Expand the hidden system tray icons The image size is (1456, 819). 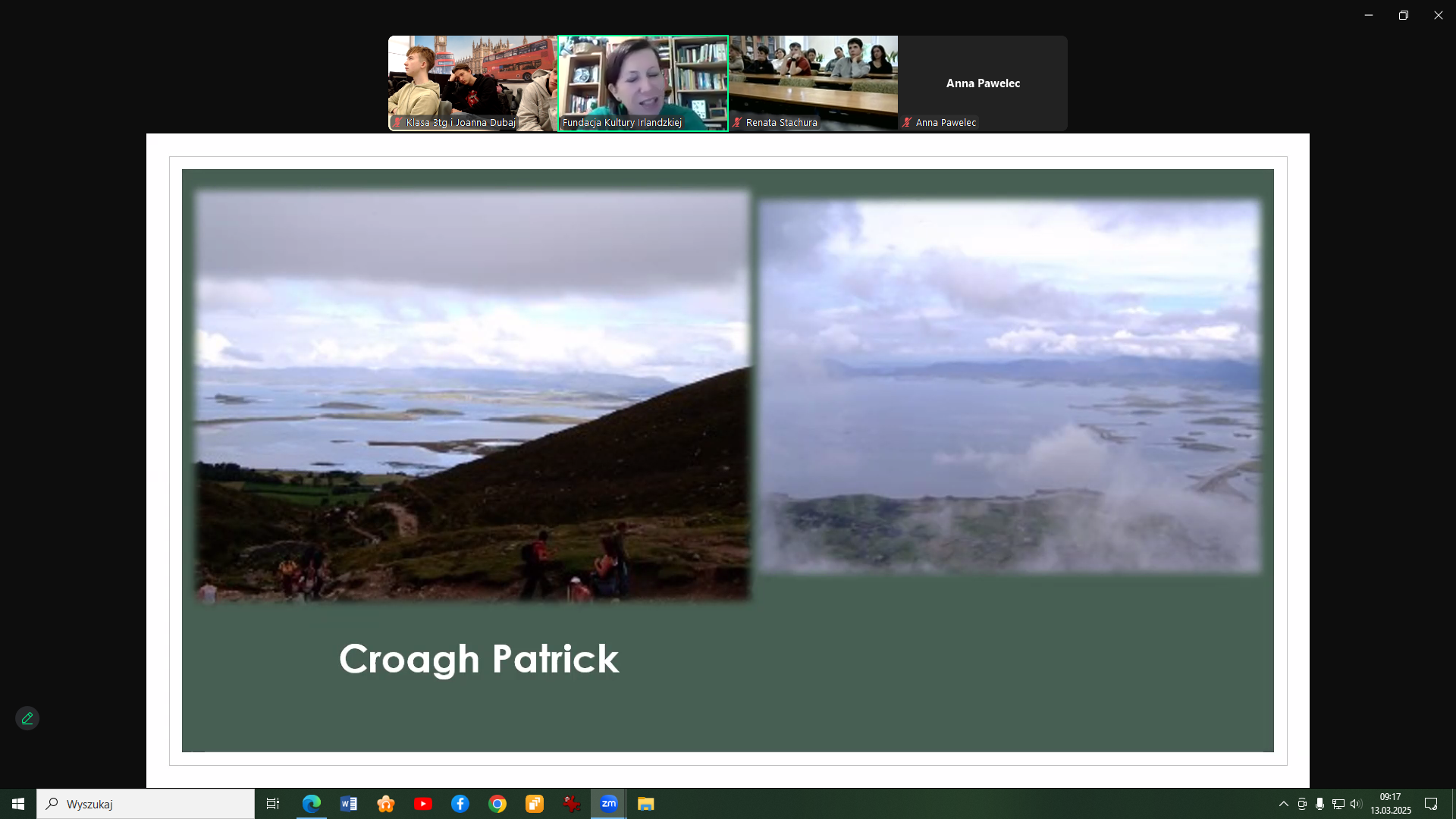pos(1284,804)
